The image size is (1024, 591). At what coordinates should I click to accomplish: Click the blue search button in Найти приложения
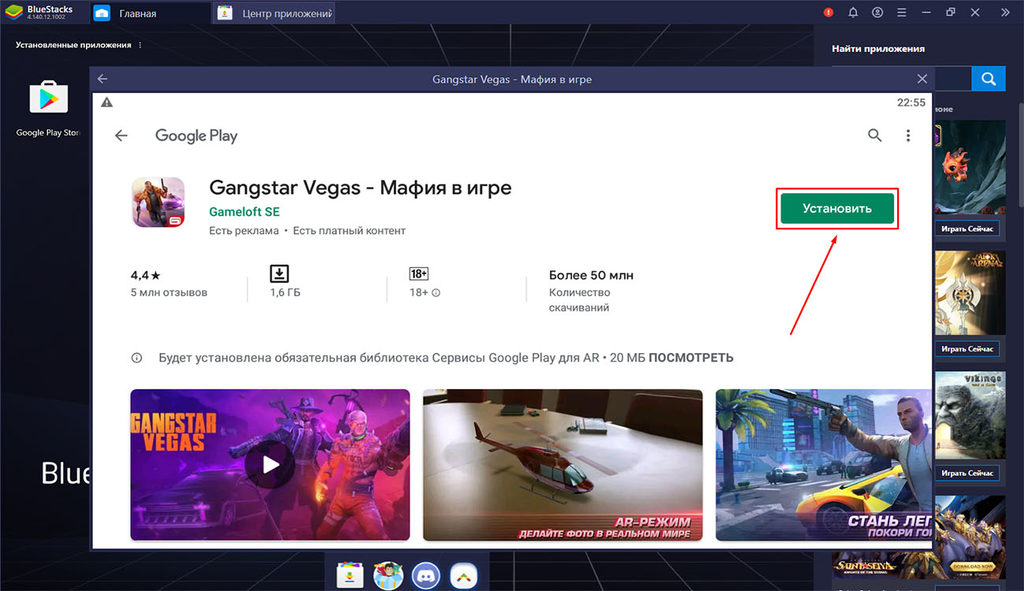[989, 79]
